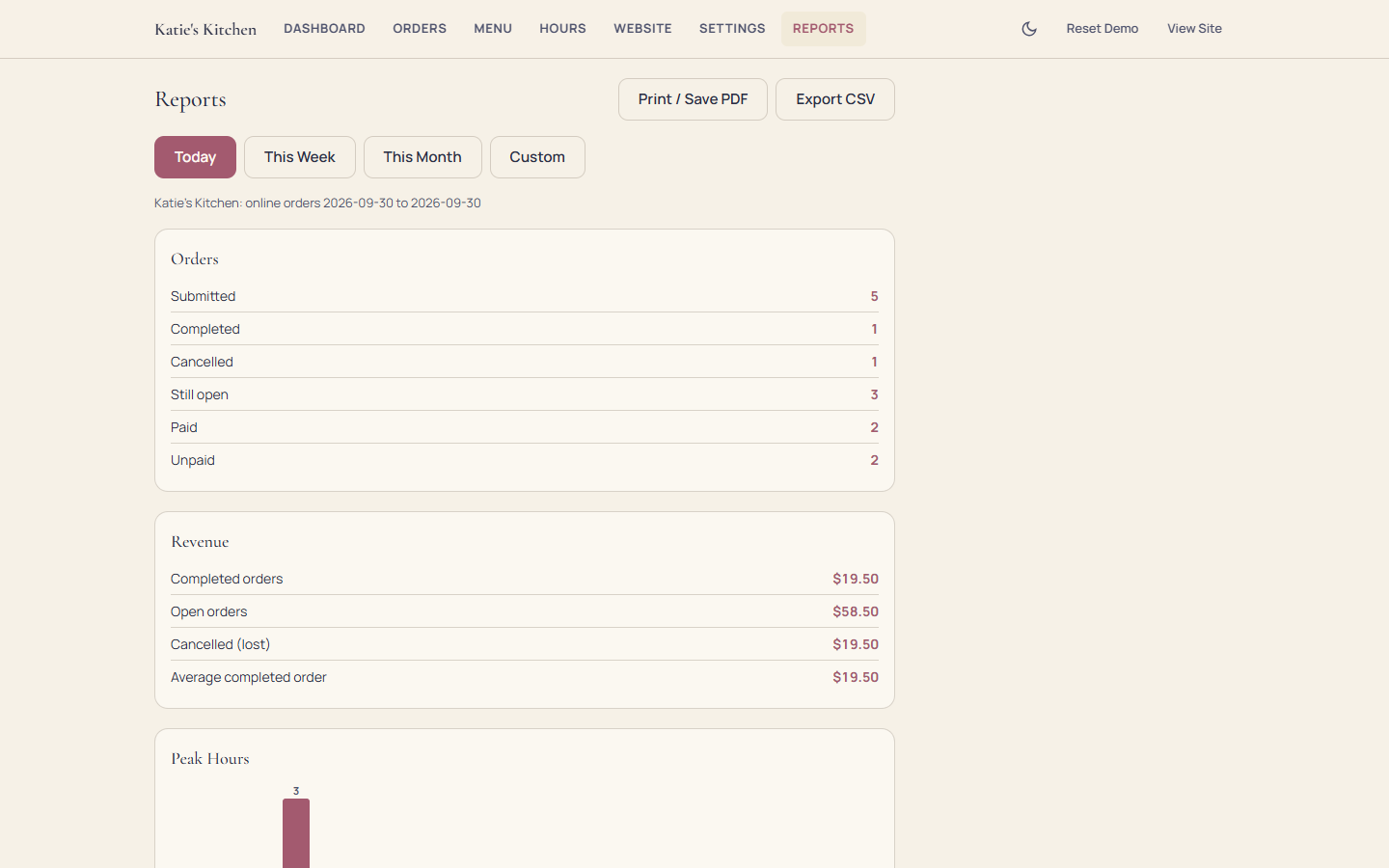The height and width of the screenshot is (868, 1389).
Task: Click the Revenue card heading
Action: click(200, 541)
